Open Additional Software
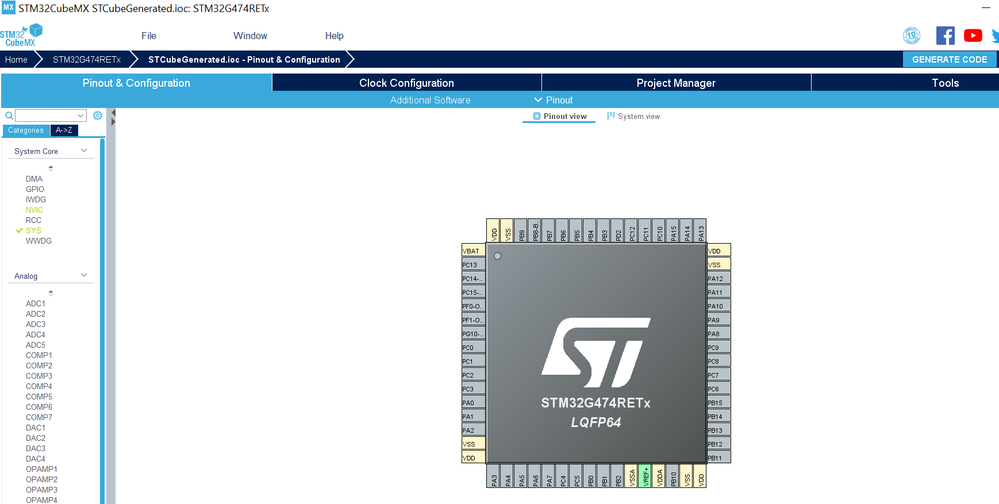This screenshot has height=504, width=999. click(x=430, y=100)
